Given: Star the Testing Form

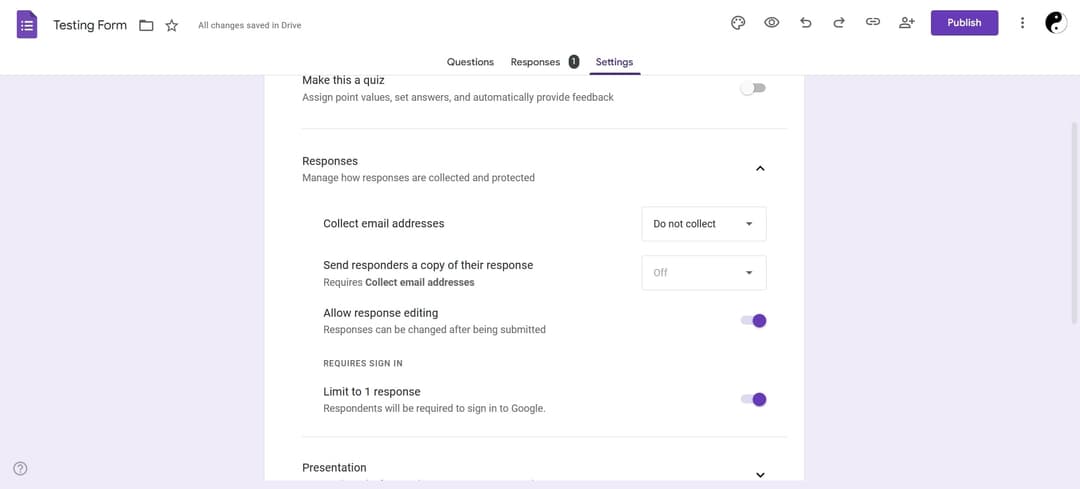Looking at the screenshot, I should [172, 25].
